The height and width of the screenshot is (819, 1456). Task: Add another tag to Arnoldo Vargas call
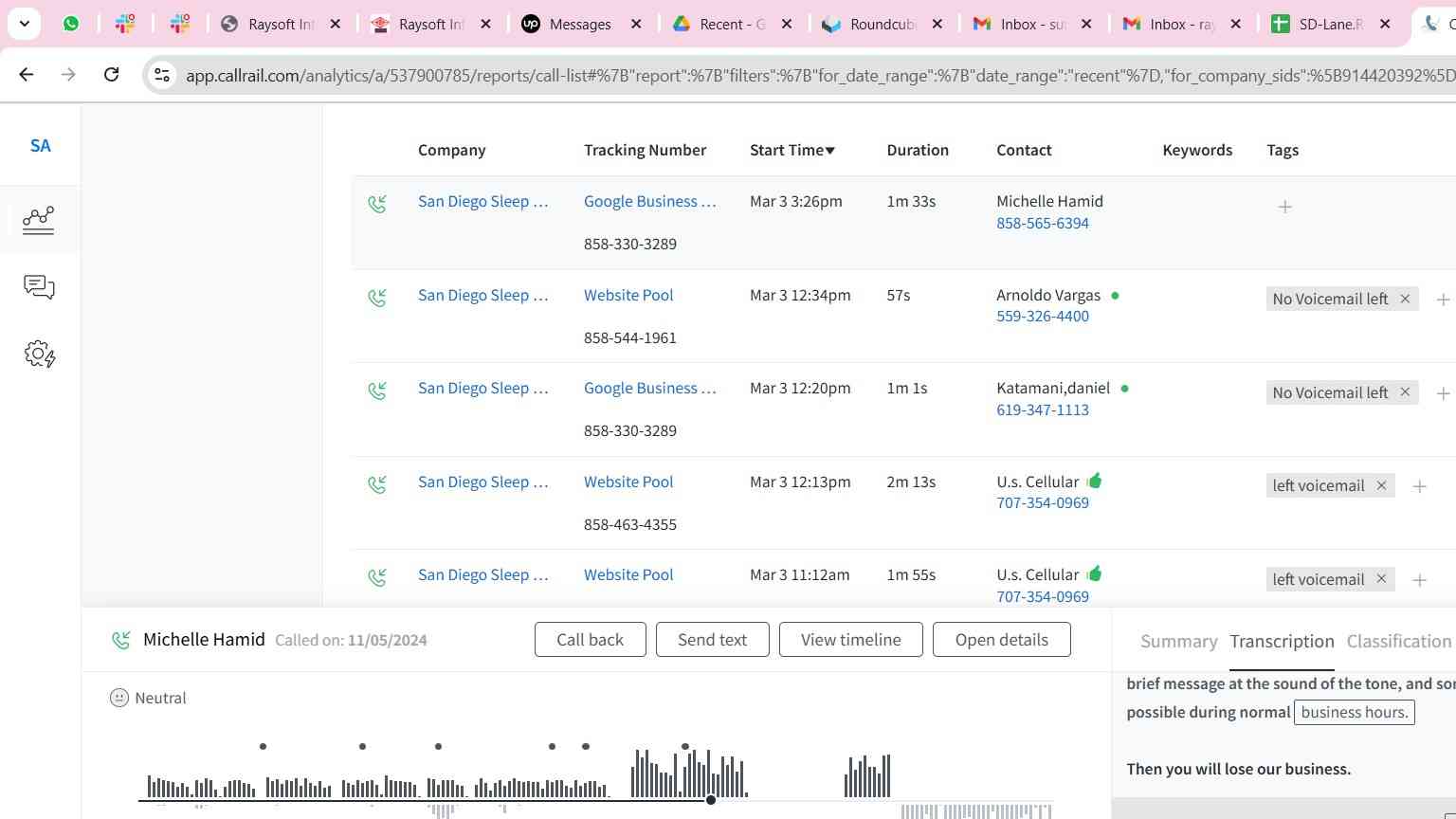click(1443, 300)
